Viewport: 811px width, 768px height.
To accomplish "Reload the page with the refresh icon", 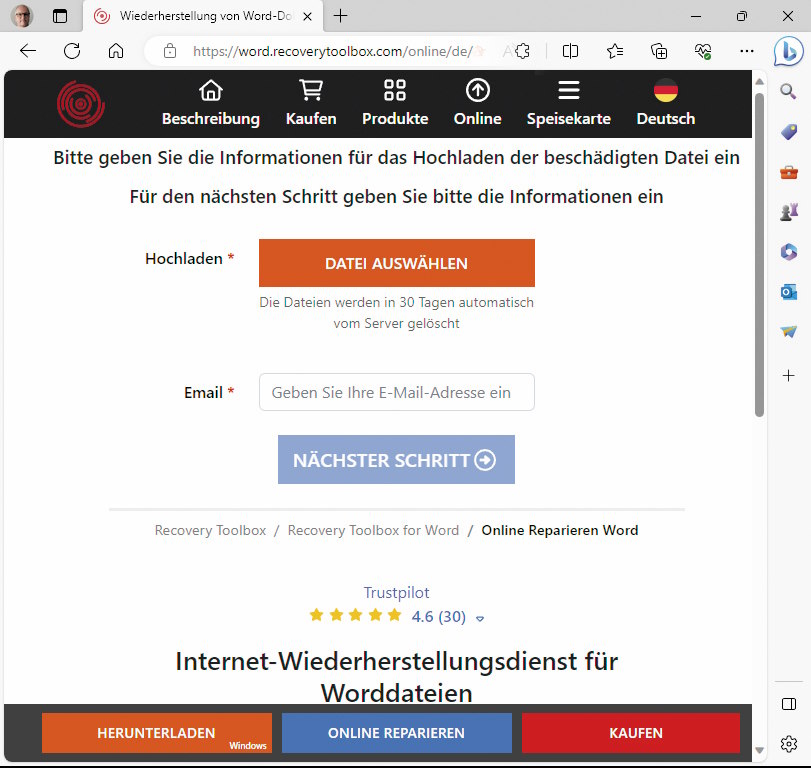I will pyautogui.click(x=72, y=51).
